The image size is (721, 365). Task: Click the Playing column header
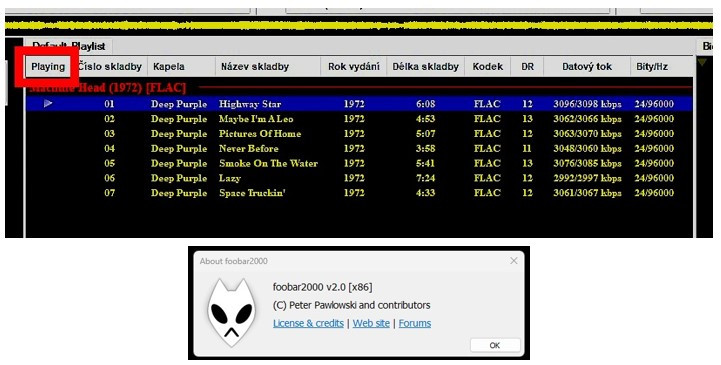(x=48, y=67)
